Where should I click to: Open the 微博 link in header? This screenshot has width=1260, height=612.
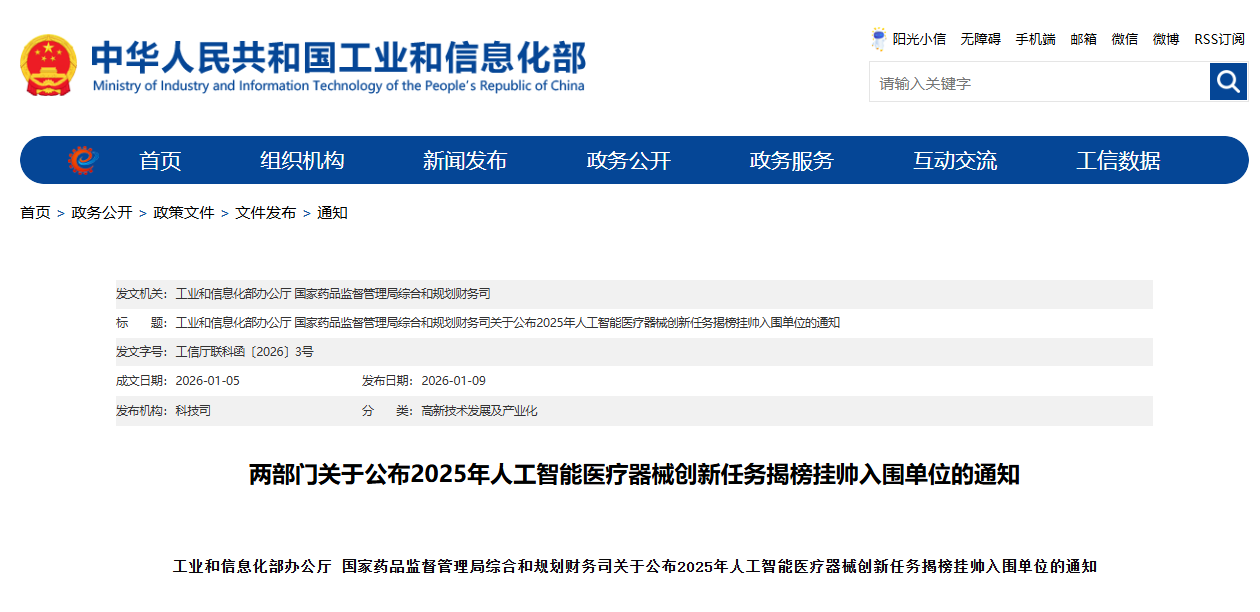click(x=1165, y=39)
